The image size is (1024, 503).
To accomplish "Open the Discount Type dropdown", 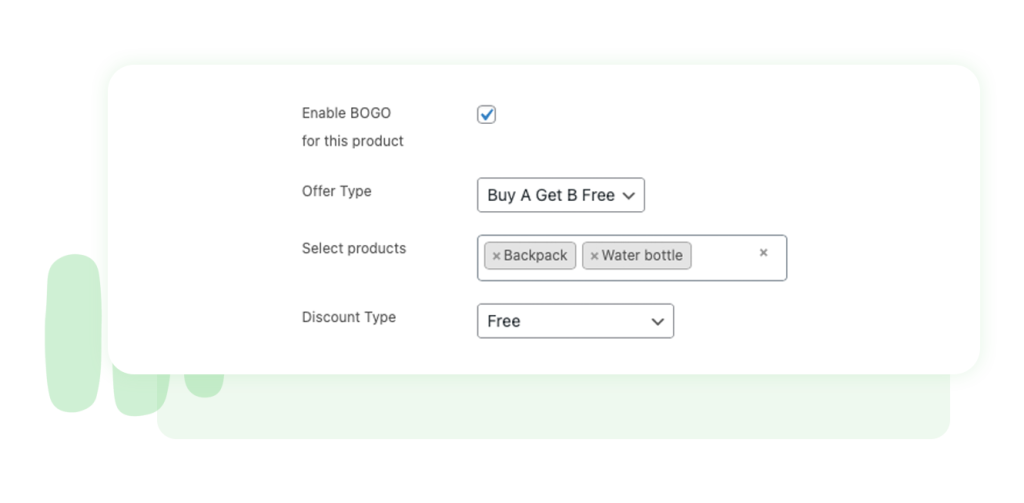I will pyautogui.click(x=575, y=321).
